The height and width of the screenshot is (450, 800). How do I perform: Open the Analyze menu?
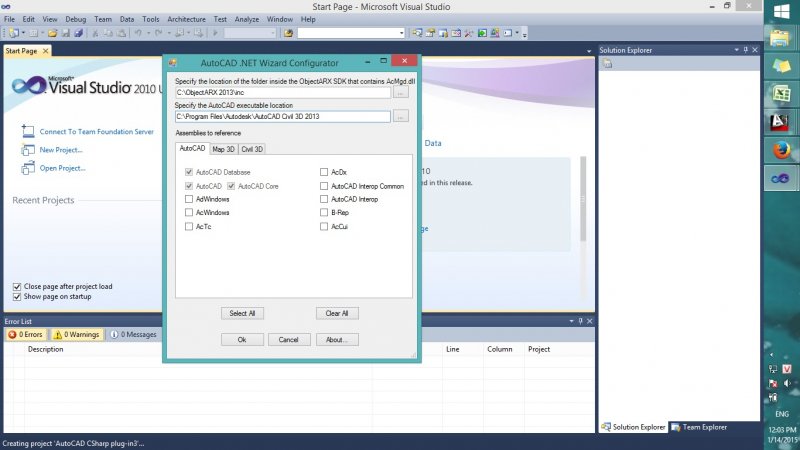[246, 19]
